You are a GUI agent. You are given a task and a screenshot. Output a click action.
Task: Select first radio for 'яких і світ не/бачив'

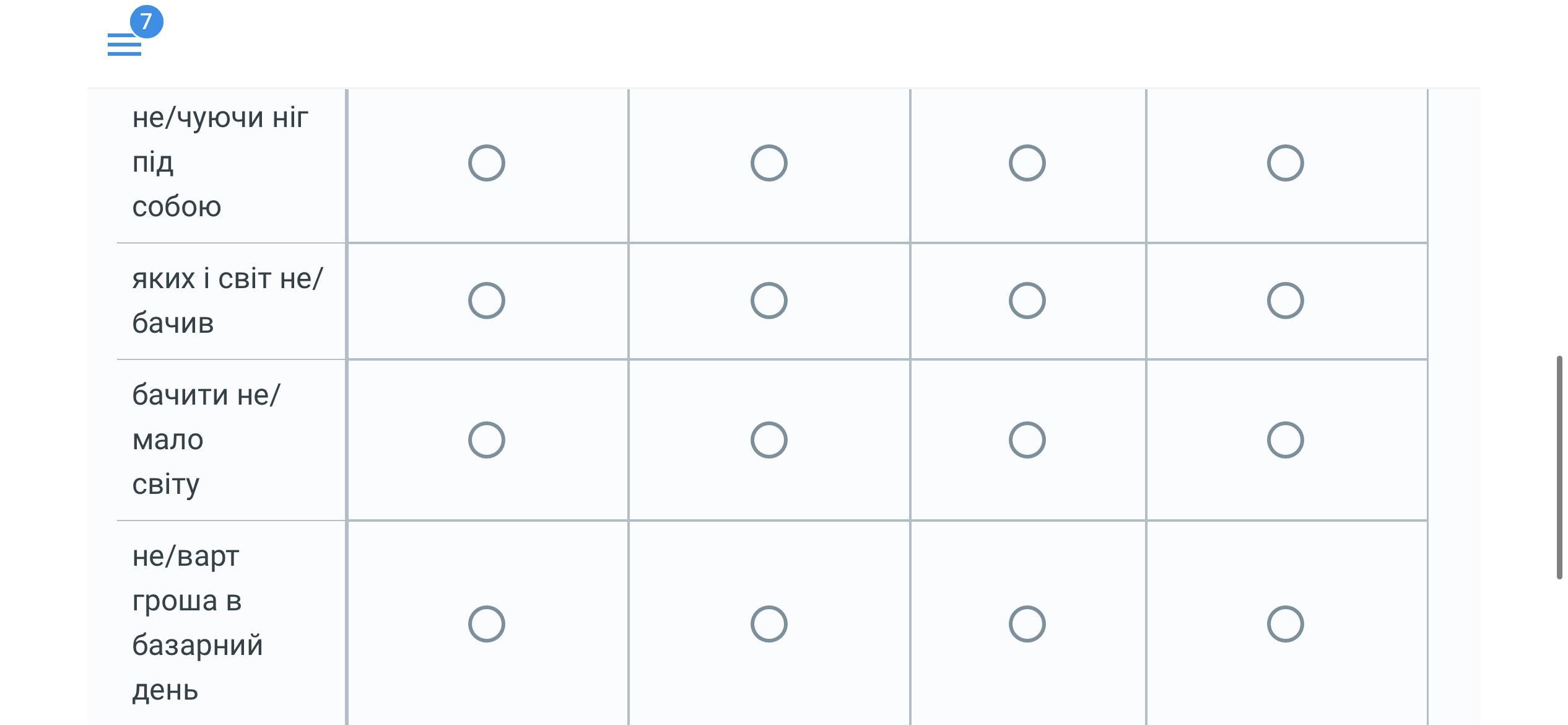pyautogui.click(x=487, y=301)
